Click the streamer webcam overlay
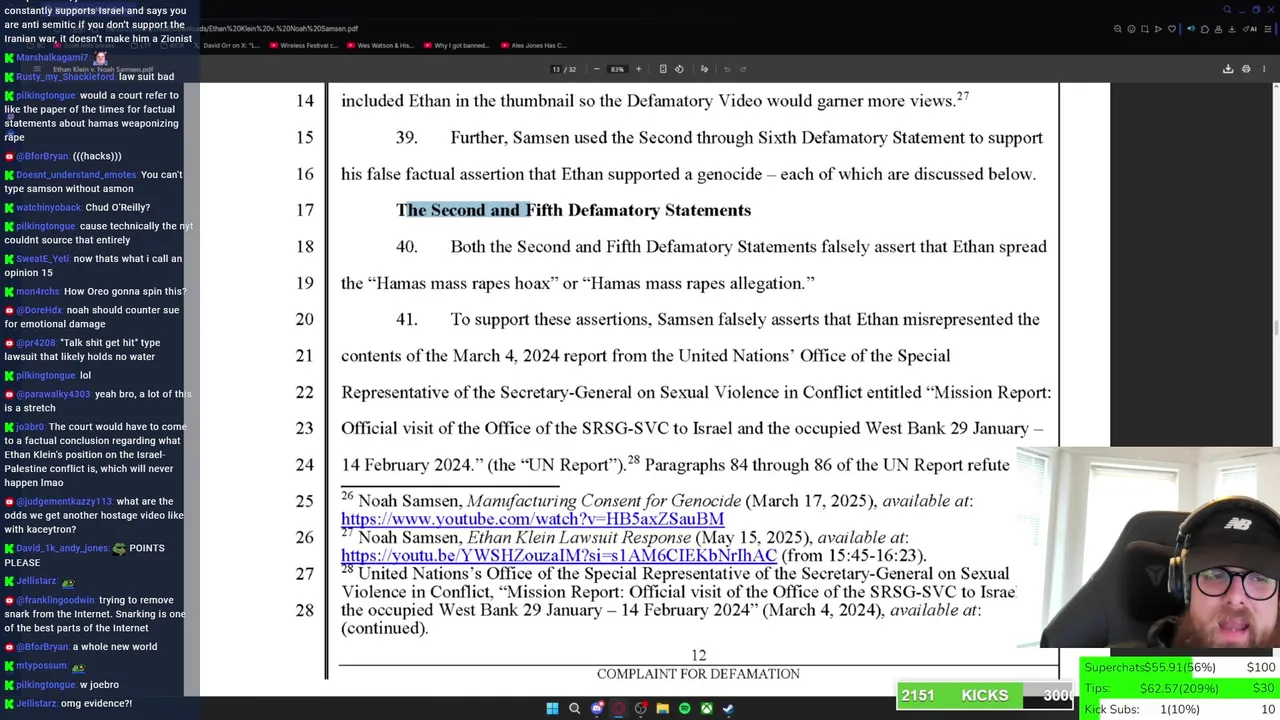Screen dimensions: 1280x720 pyautogui.click(x=1150, y=548)
